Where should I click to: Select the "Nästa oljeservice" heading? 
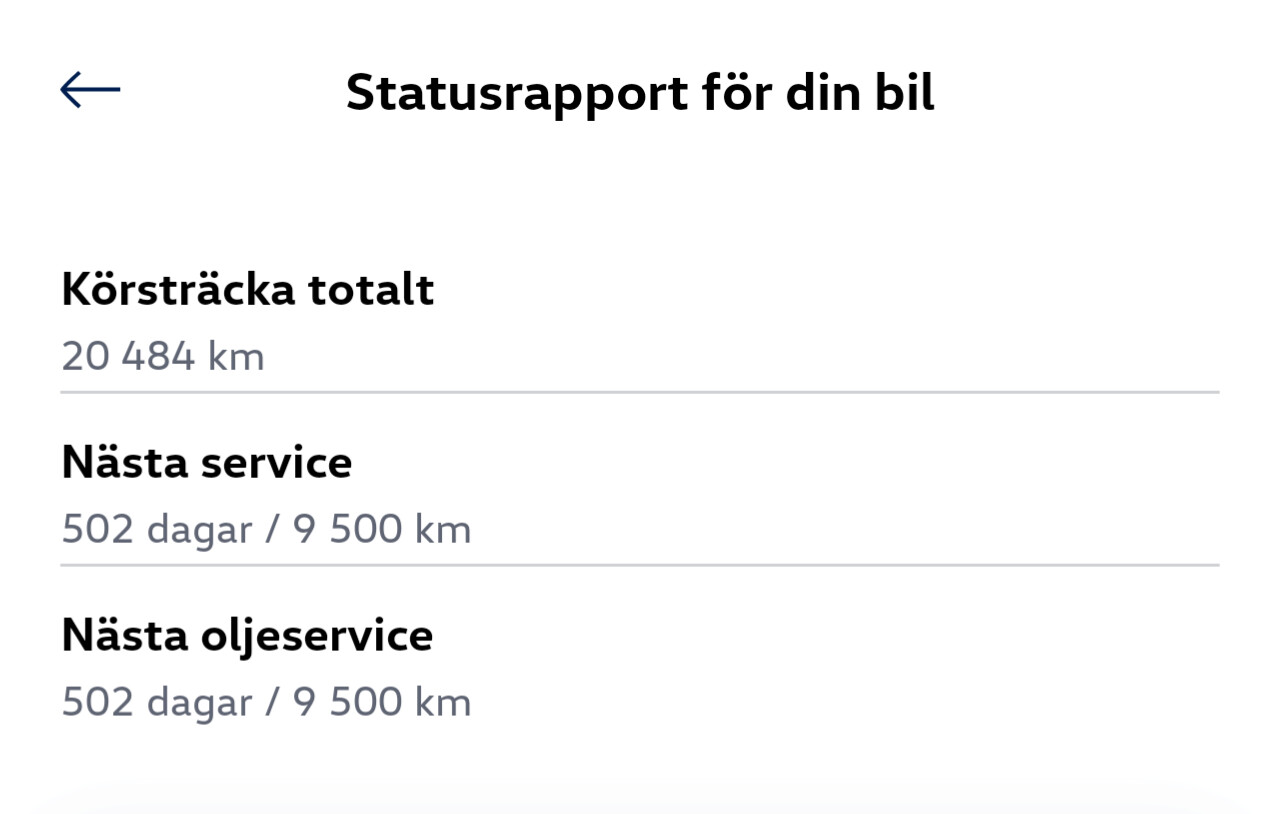point(247,636)
